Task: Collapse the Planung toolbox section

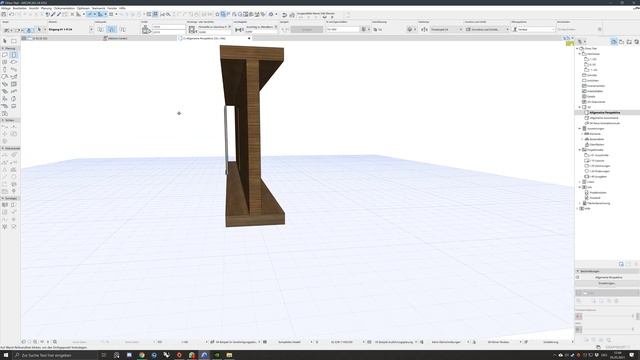Action: click(x=3, y=48)
